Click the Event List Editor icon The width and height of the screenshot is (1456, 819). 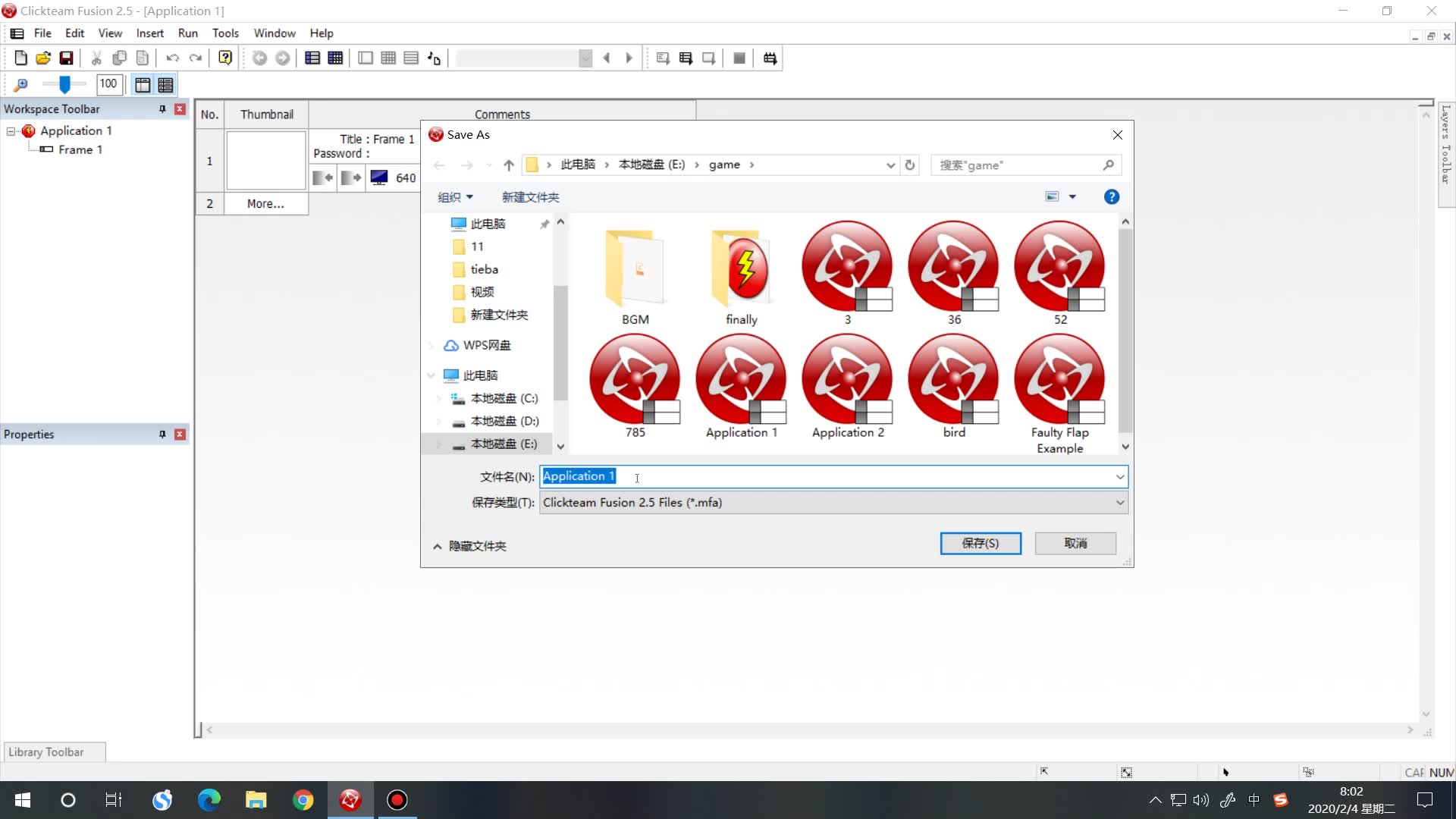[x=411, y=58]
